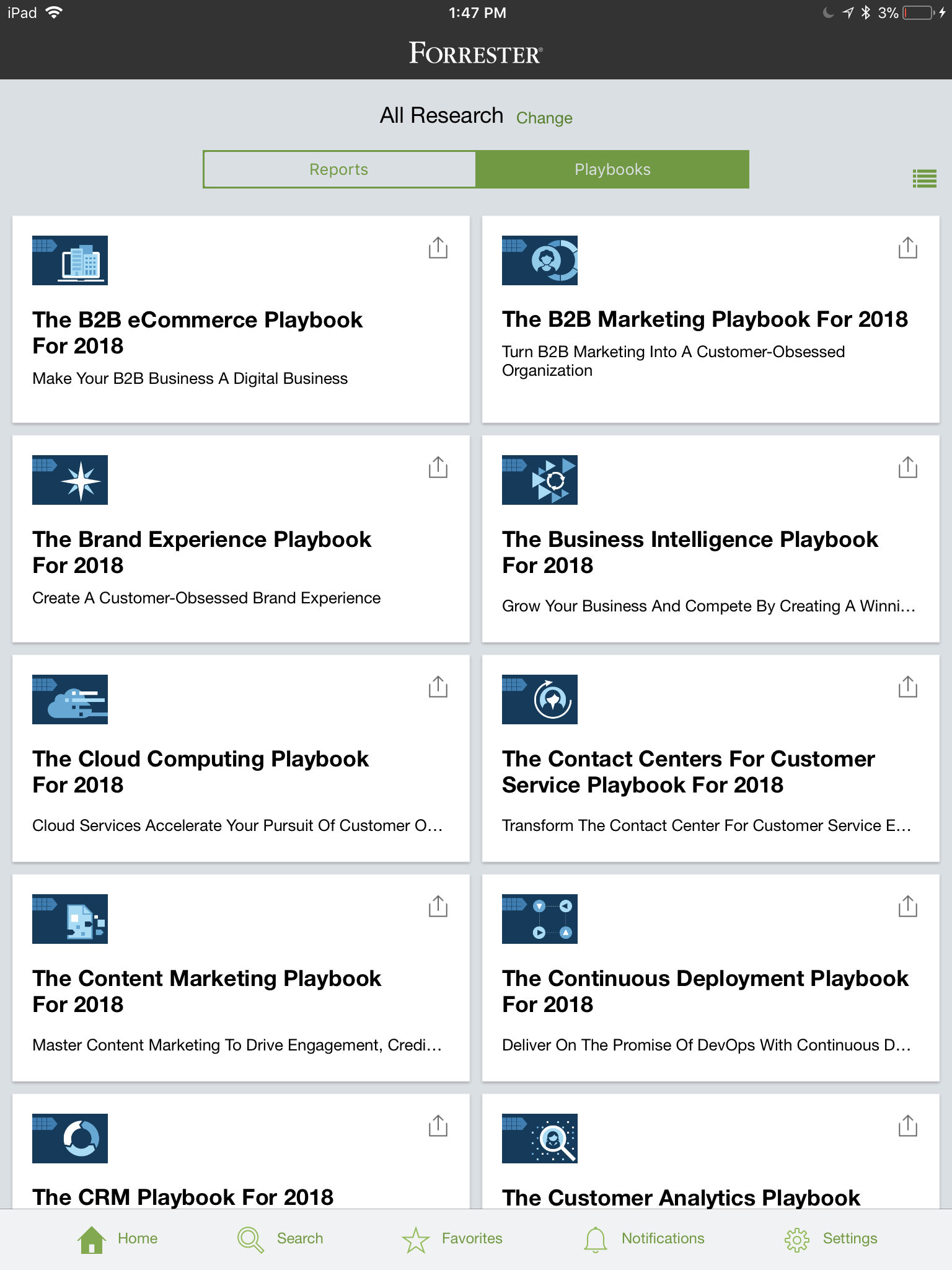Open The Customer Analytics Playbook card
Screen dimensions: 952x1270
click(711, 1152)
